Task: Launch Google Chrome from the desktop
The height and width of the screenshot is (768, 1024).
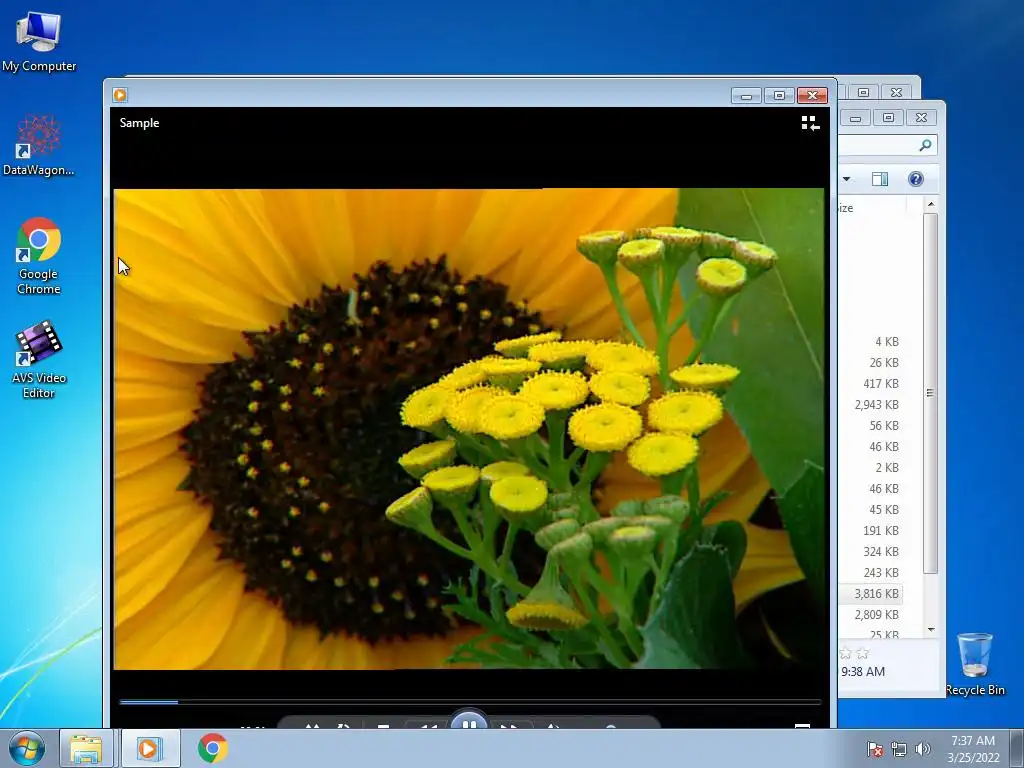Action: pos(39,256)
